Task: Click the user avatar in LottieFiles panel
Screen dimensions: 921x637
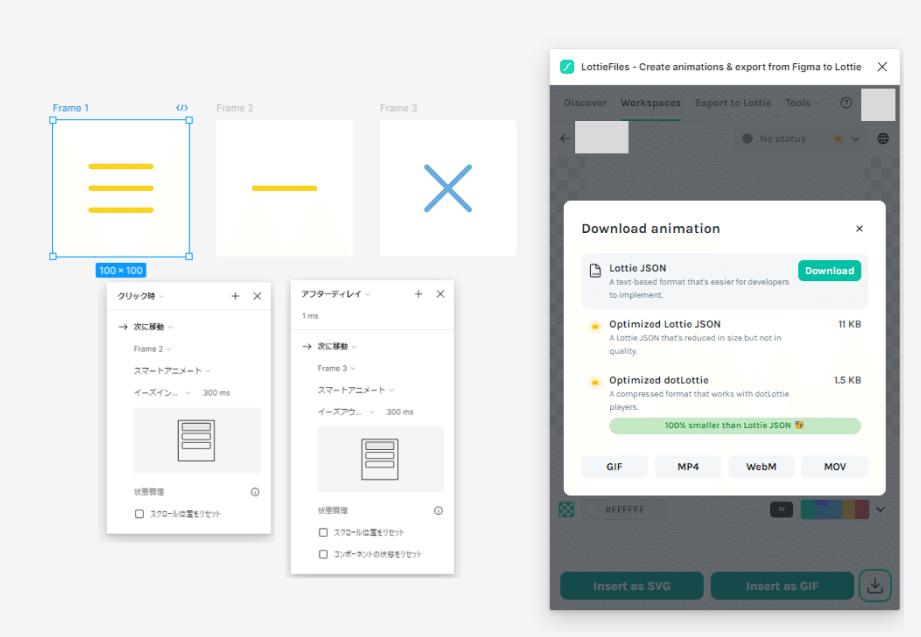Action: tap(878, 105)
